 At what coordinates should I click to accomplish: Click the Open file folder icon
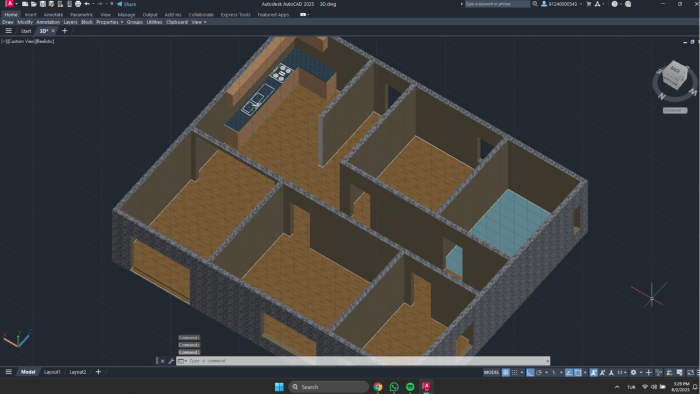click(x=34, y=4)
